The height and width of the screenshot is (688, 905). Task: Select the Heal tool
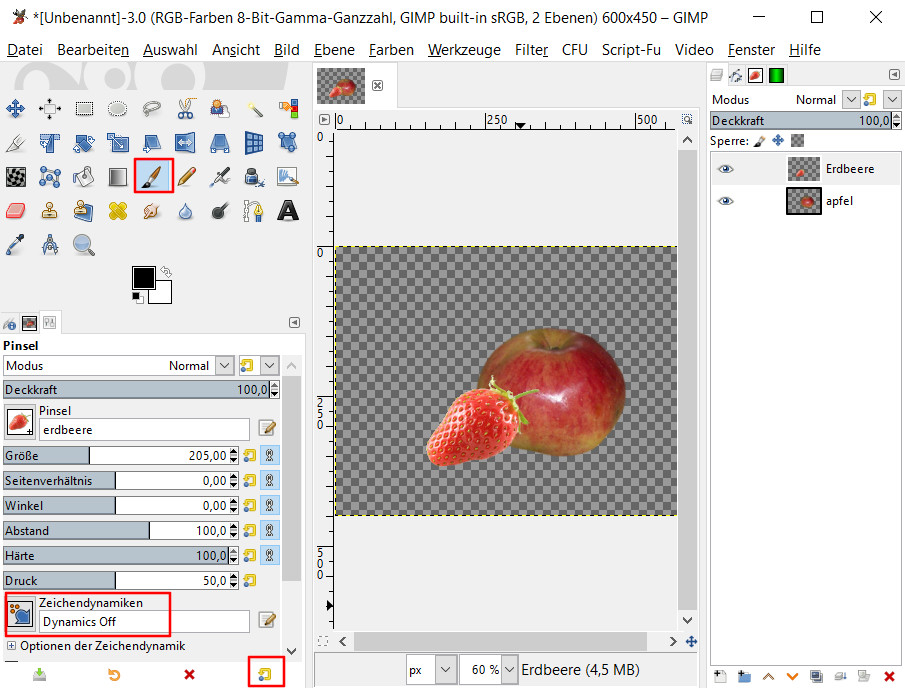click(118, 211)
